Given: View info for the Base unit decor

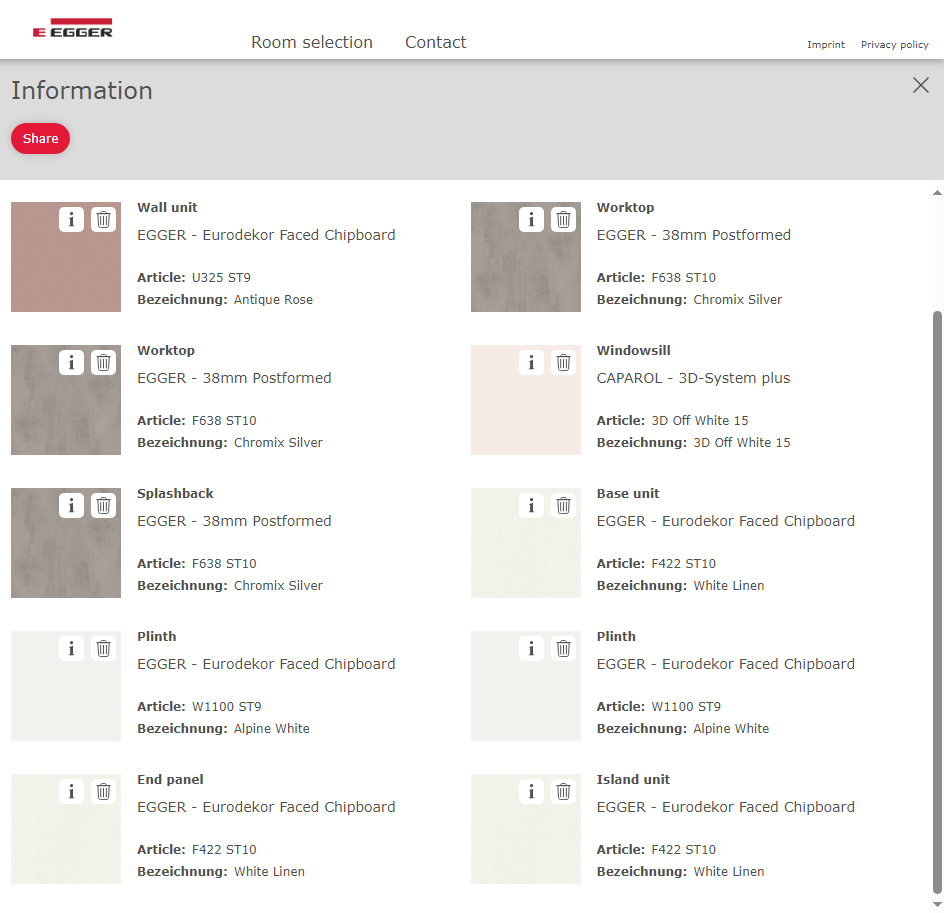Looking at the screenshot, I should (531, 505).
